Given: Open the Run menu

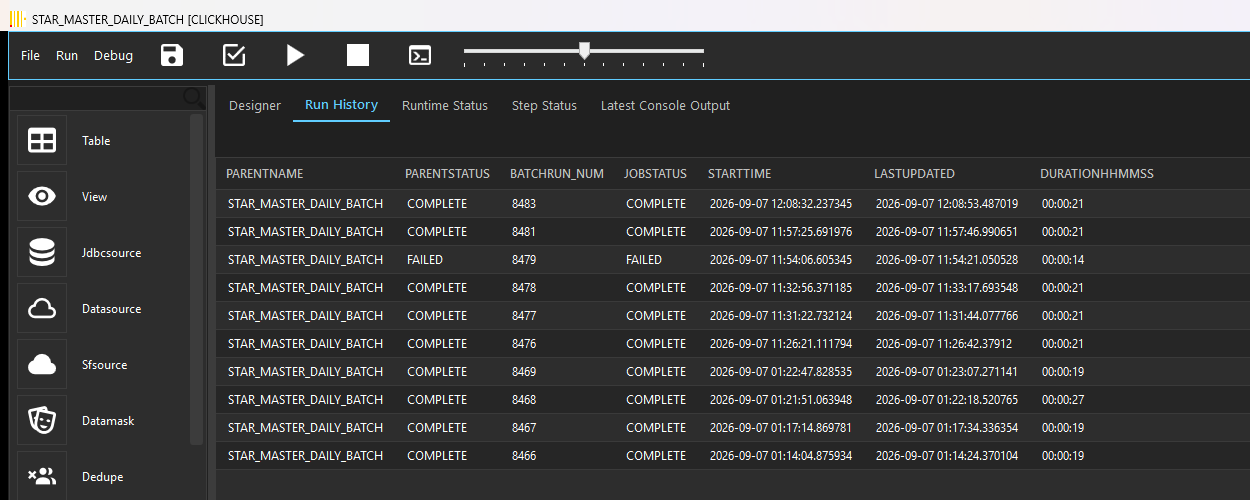Looking at the screenshot, I should 67,56.
